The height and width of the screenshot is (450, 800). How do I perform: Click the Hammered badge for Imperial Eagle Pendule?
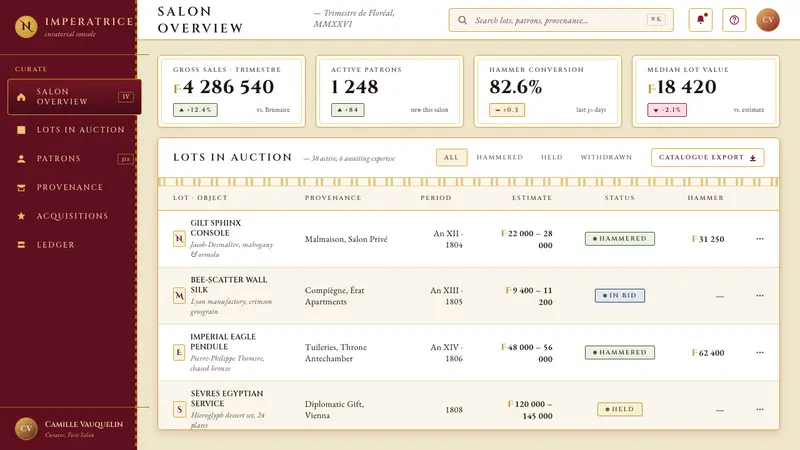(x=620, y=353)
